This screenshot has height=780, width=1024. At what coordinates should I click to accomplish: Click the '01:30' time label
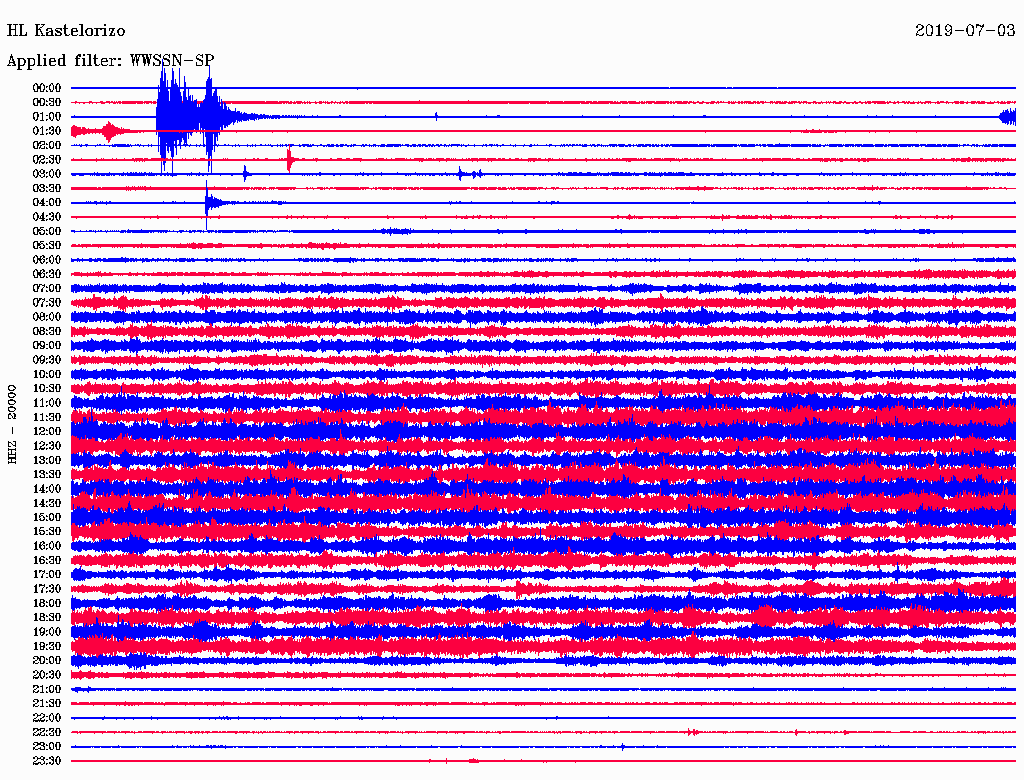point(47,131)
